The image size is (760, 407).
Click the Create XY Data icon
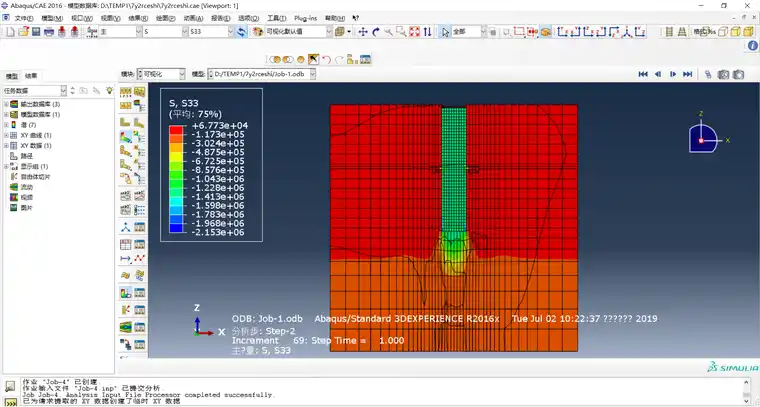pyautogui.click(x=126, y=244)
